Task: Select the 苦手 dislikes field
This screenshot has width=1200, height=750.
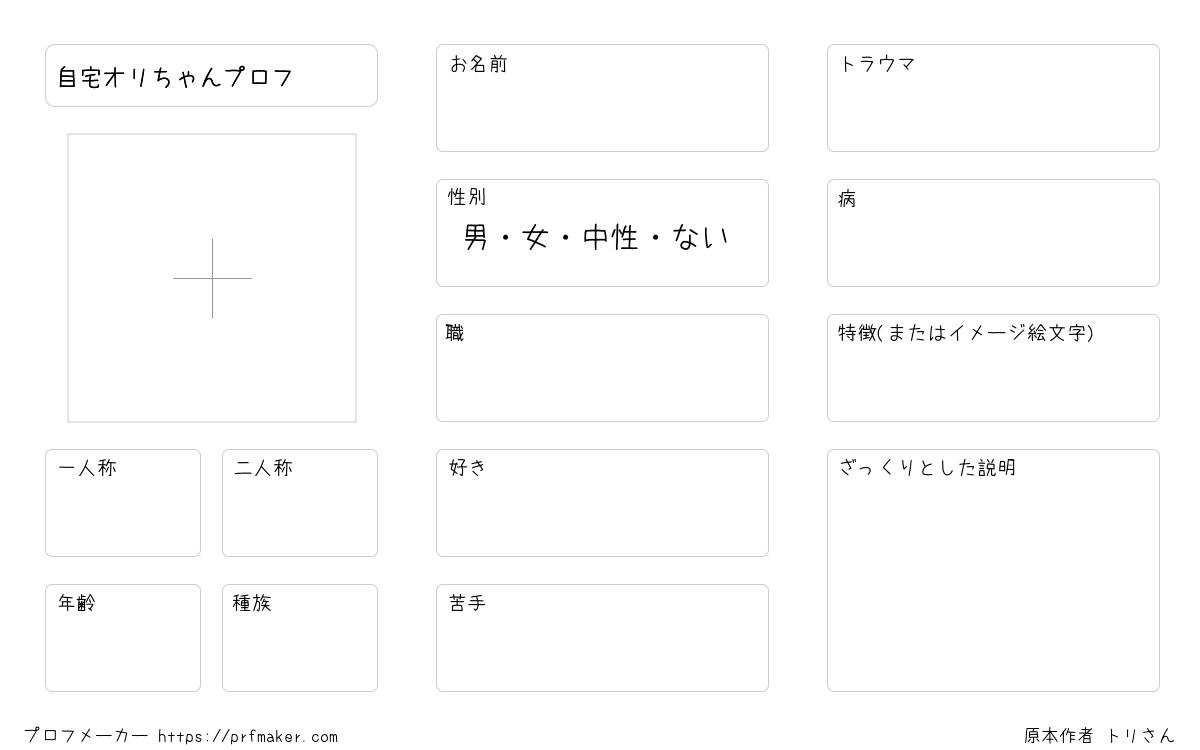Action: [x=602, y=638]
